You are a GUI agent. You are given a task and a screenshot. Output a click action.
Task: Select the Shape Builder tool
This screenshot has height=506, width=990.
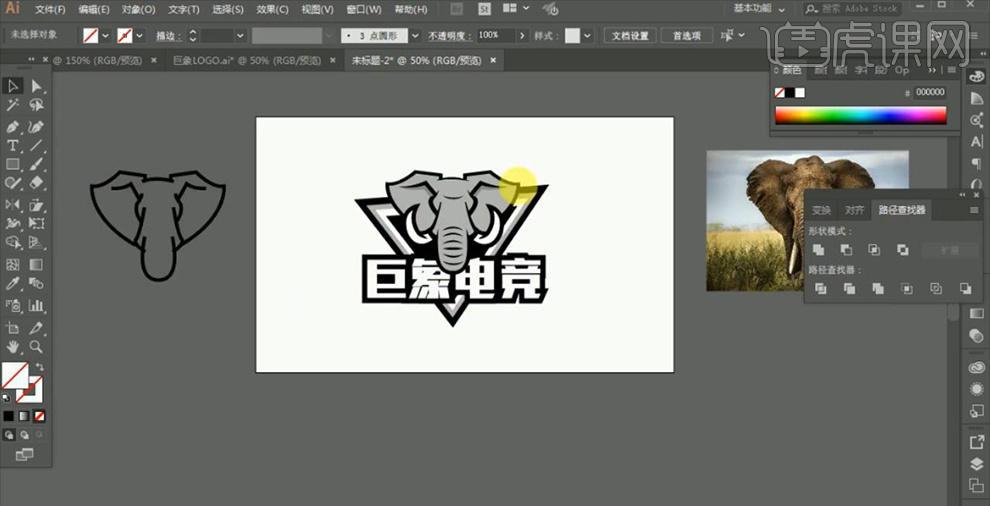click(13, 243)
